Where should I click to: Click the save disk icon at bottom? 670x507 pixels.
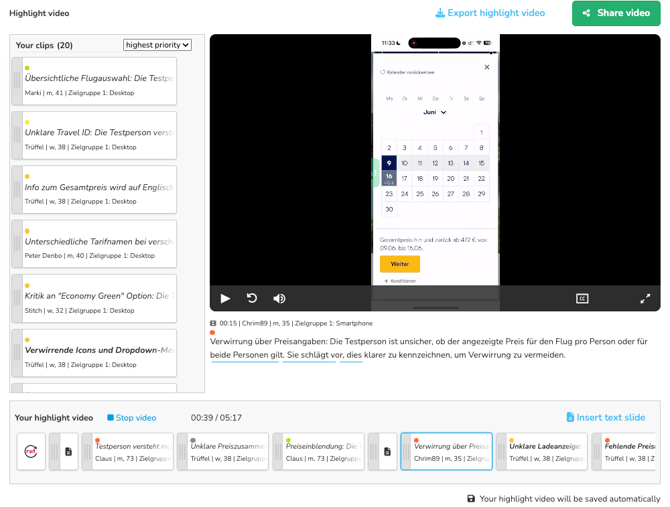pos(471,498)
